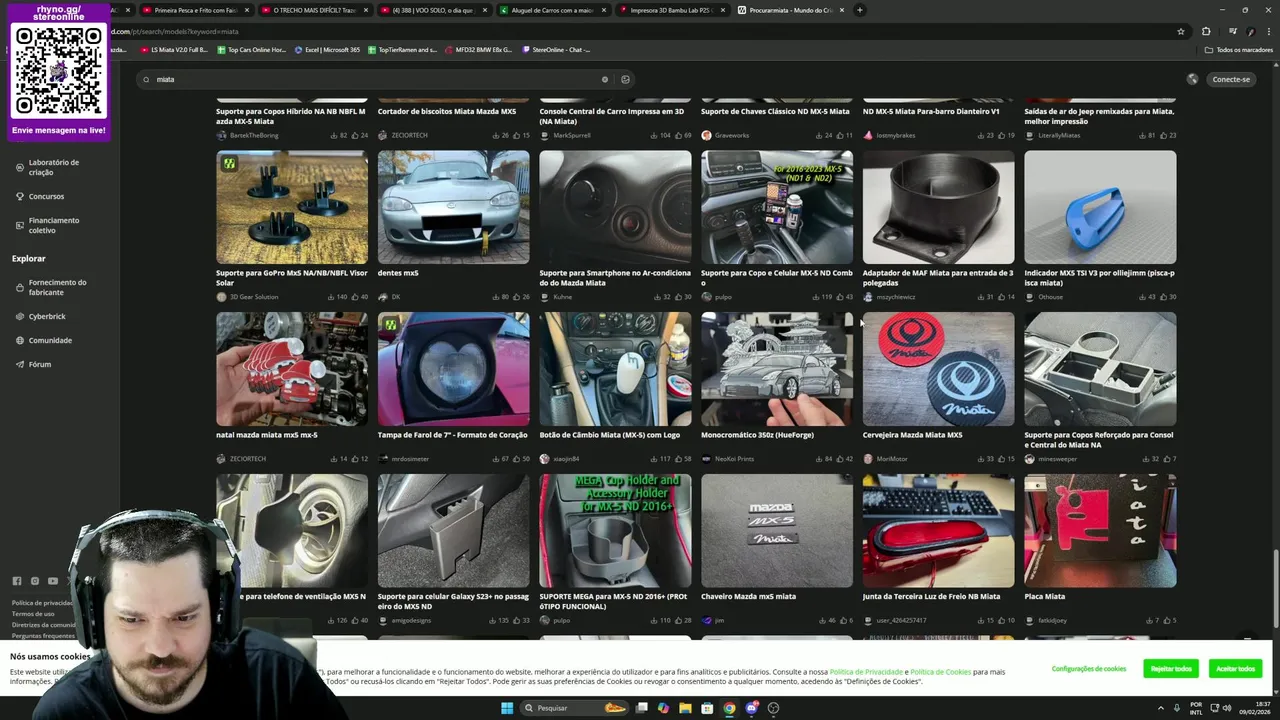Click the like icon on 'dentes mx5' card
This screenshot has height=720, width=1280.
click(x=516, y=297)
